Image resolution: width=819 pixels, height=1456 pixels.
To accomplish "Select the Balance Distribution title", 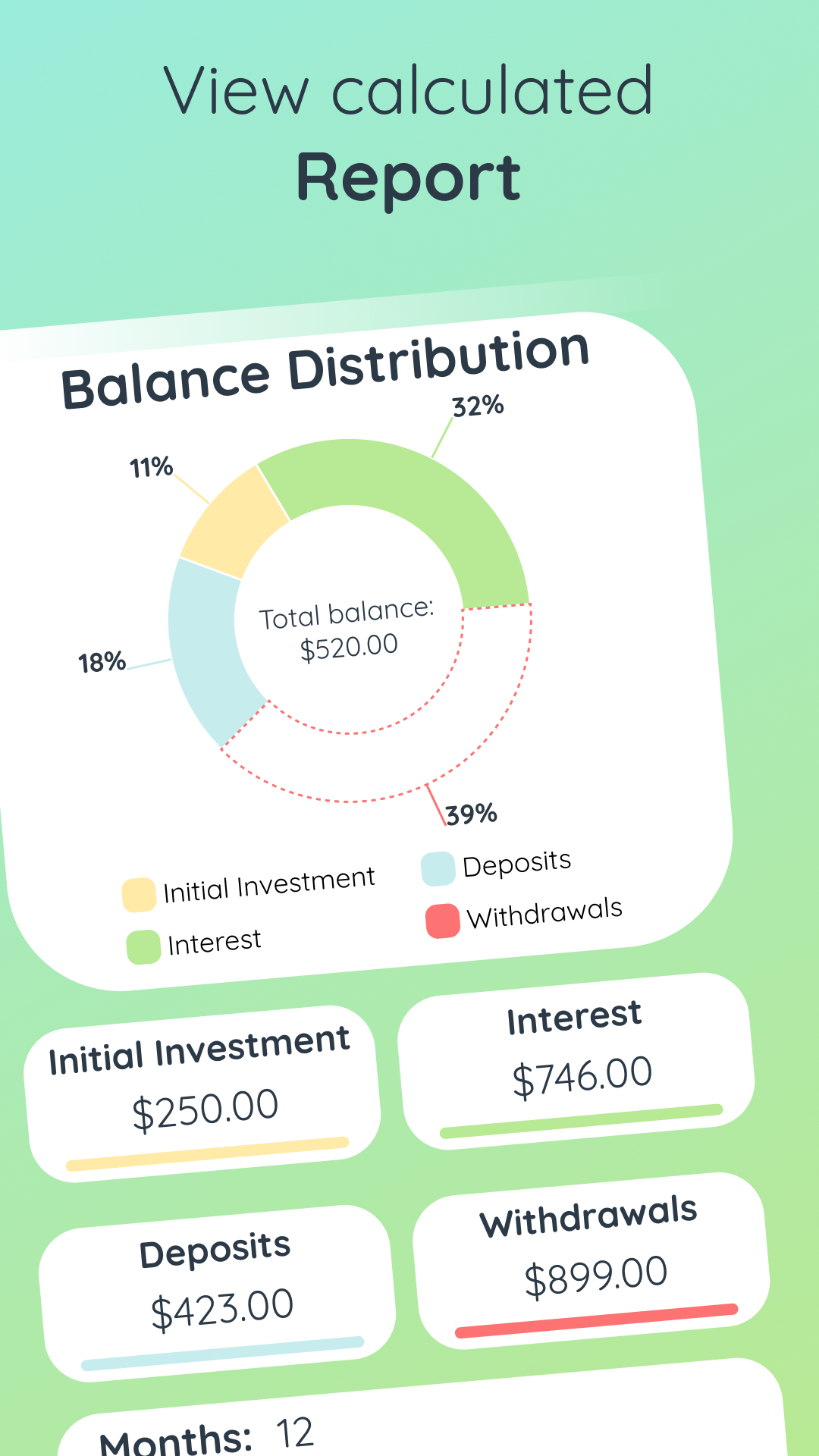I will 326,368.
